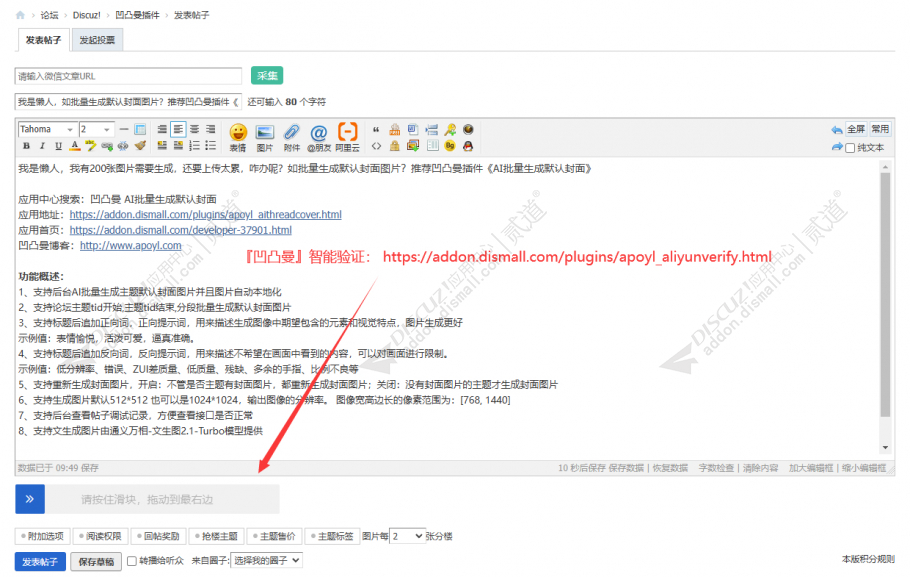Open the 阿里云 upload tool
The height and width of the screenshot is (577, 910).
click(x=347, y=138)
